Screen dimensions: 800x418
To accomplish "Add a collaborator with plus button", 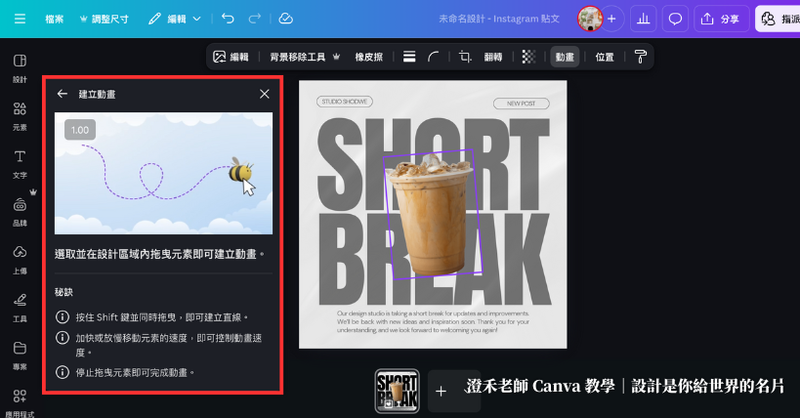I will click(612, 19).
